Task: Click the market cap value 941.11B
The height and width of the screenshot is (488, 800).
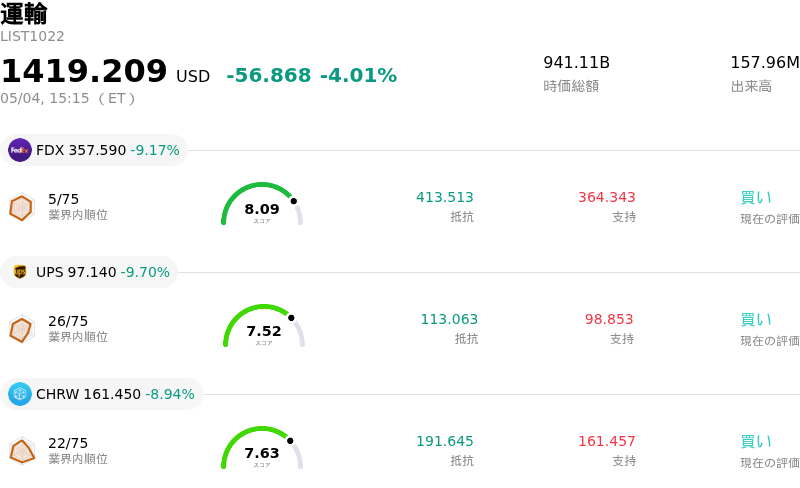Action: (577, 62)
